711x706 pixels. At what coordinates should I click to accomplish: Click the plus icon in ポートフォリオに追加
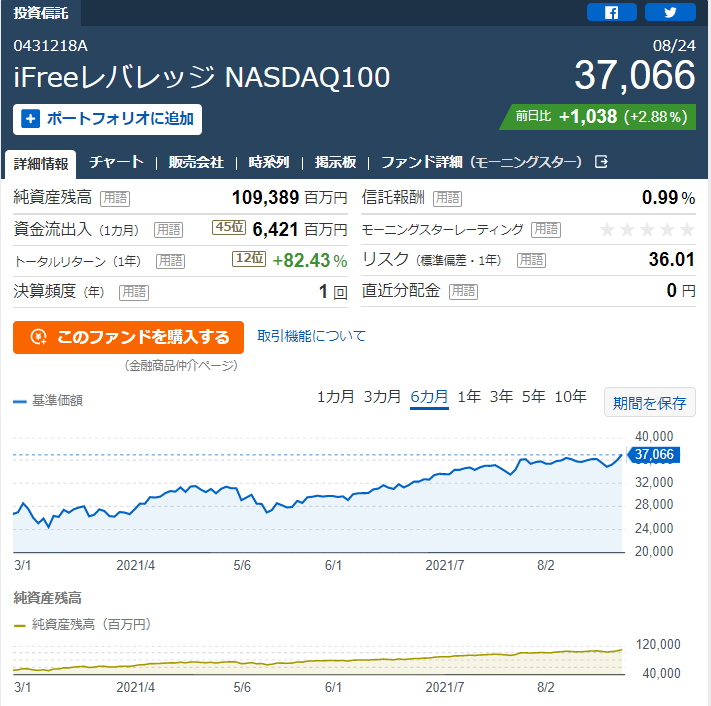pyautogui.click(x=30, y=119)
